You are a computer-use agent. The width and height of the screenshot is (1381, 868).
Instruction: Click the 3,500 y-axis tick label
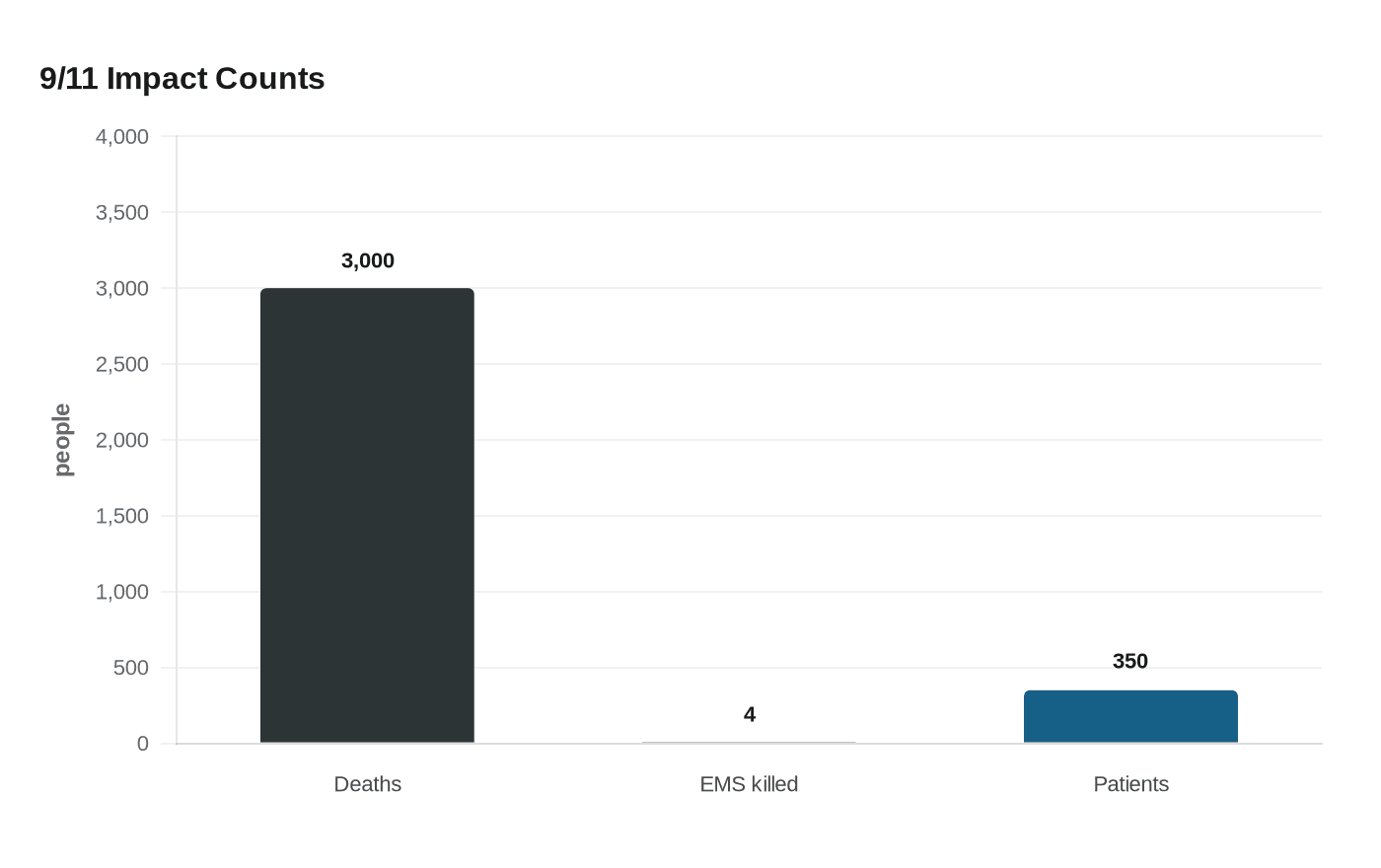click(x=122, y=212)
